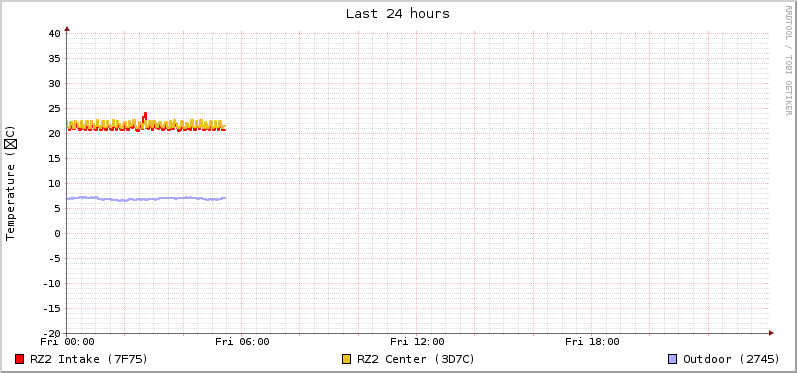Click the Fri 06:00 time axis label
Image resolution: width=797 pixels, height=373 pixels.
[x=242, y=342]
